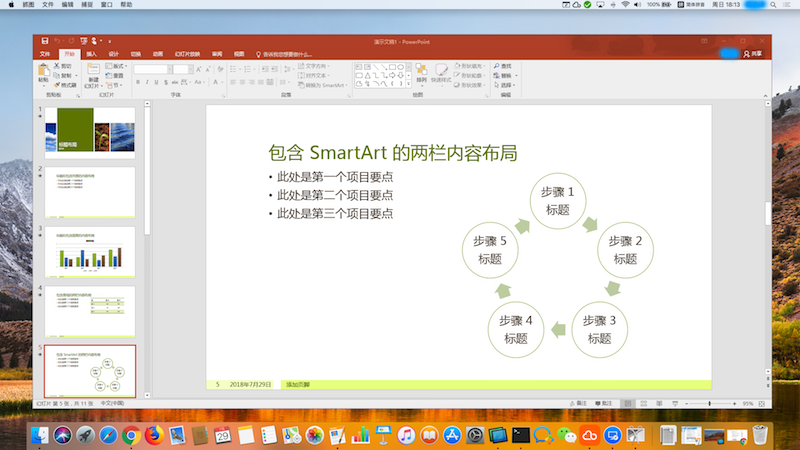Switch to the Insert ribbon tab

(x=91, y=54)
